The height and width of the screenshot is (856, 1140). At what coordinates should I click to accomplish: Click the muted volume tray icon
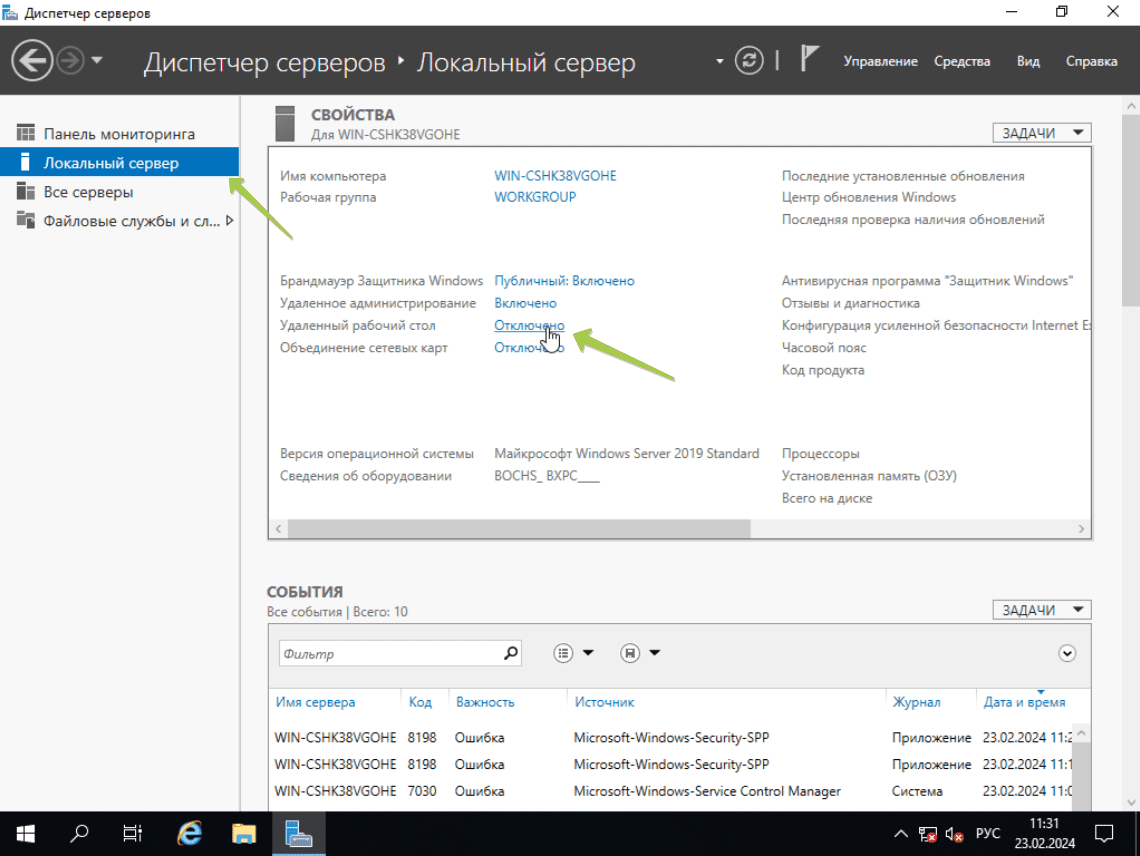(x=955, y=834)
